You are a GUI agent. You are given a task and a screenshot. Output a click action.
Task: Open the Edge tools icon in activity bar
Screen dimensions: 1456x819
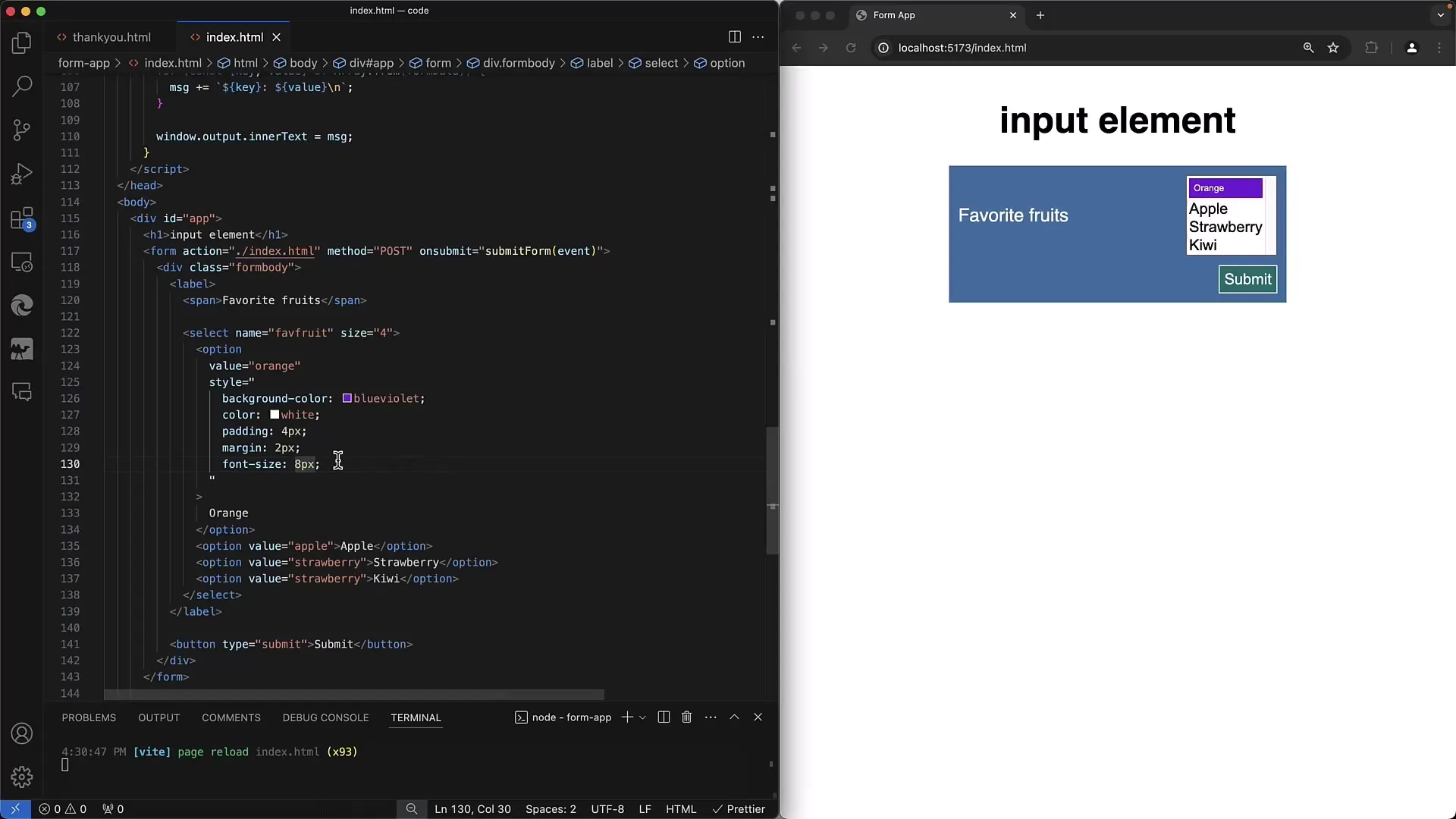coord(22,305)
